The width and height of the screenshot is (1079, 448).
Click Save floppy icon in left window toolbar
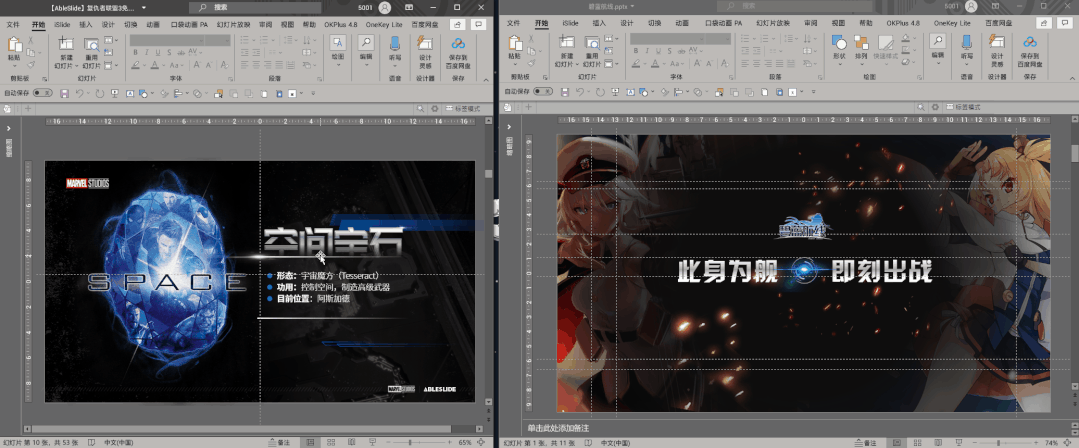65,92
